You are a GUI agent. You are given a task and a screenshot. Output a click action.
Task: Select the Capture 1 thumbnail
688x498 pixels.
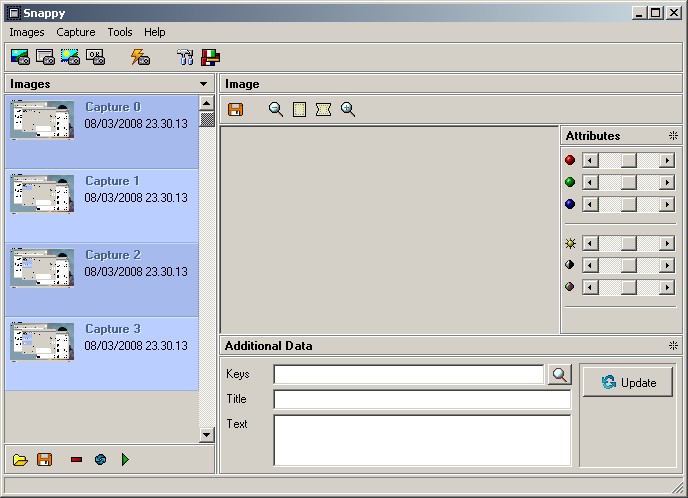[x=42, y=194]
